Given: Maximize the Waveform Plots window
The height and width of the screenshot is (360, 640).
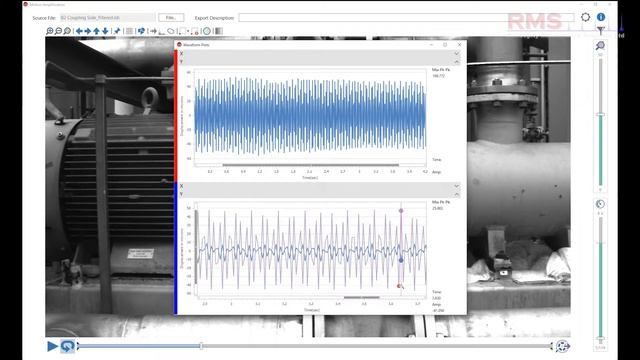Looking at the screenshot, I should click(x=445, y=44).
